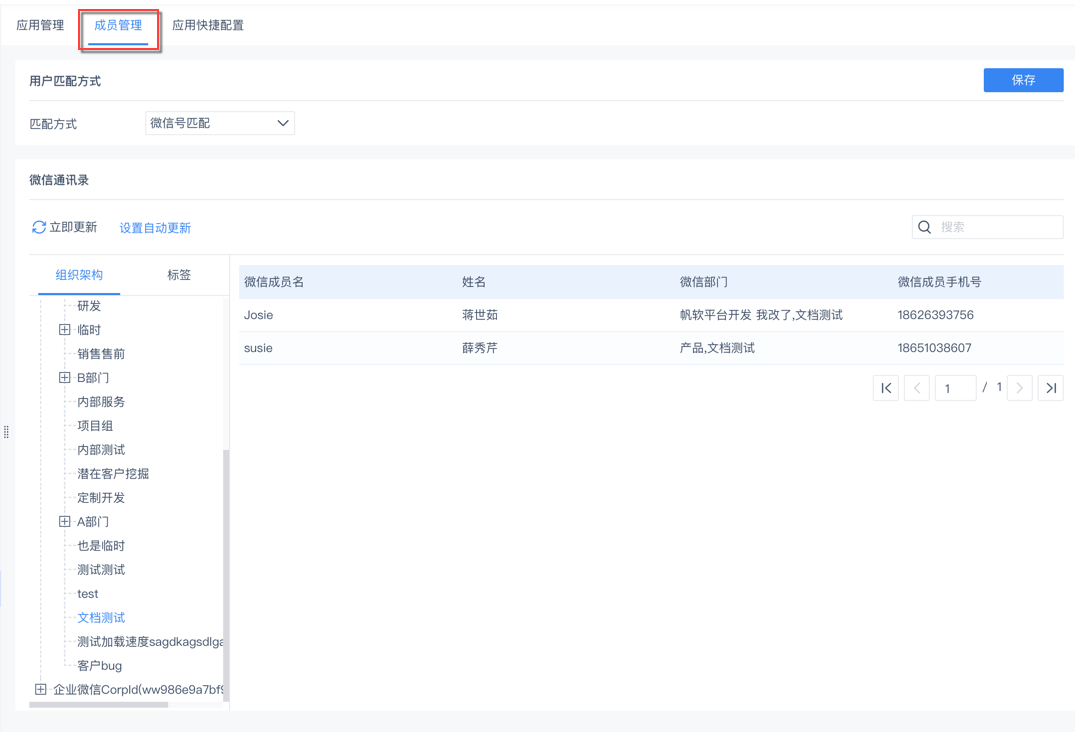Select 也是临时 in the tree
Viewport: 1075px width, 732px height.
coord(101,546)
